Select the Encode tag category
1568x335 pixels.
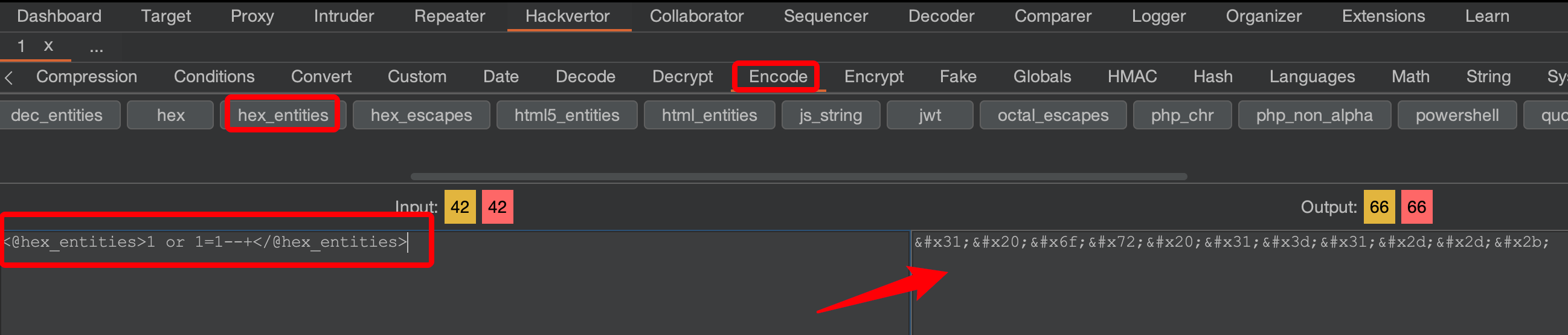click(x=777, y=77)
